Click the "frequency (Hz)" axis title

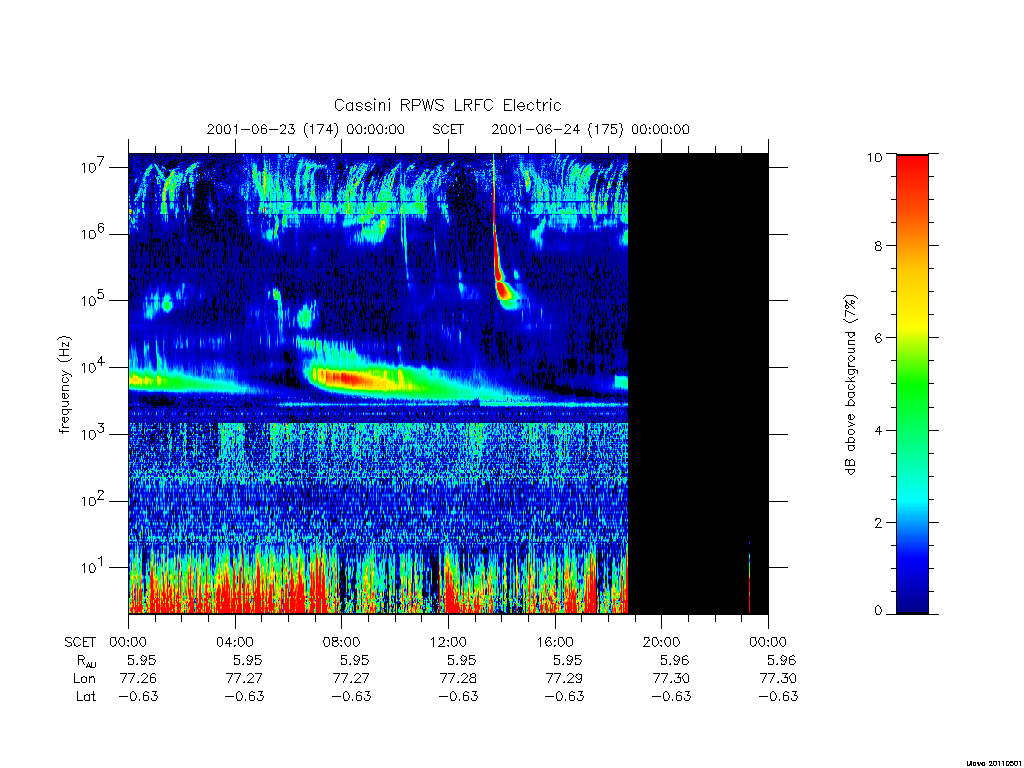click(x=65, y=384)
